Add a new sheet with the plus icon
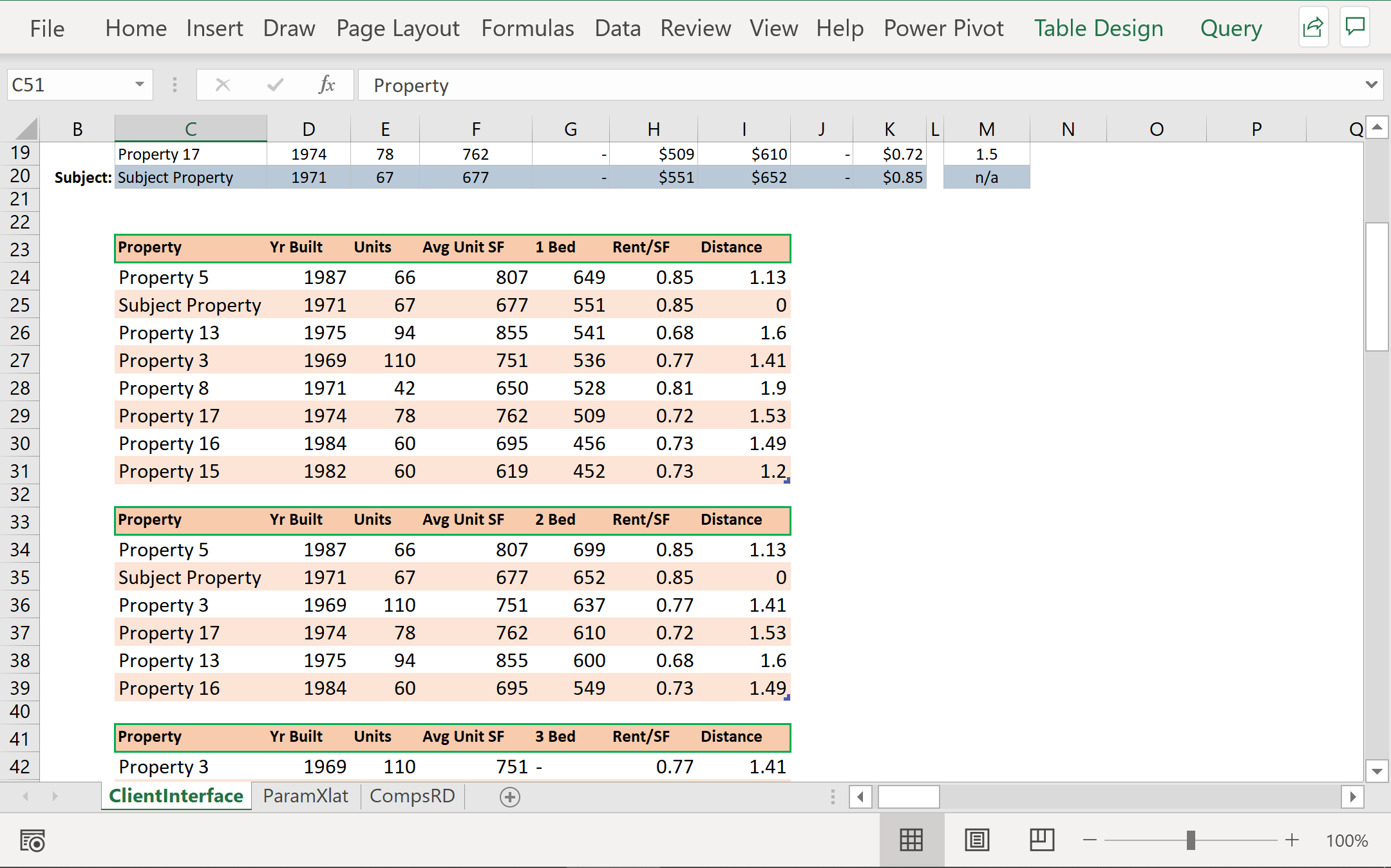The width and height of the screenshot is (1391, 868). pos(509,797)
